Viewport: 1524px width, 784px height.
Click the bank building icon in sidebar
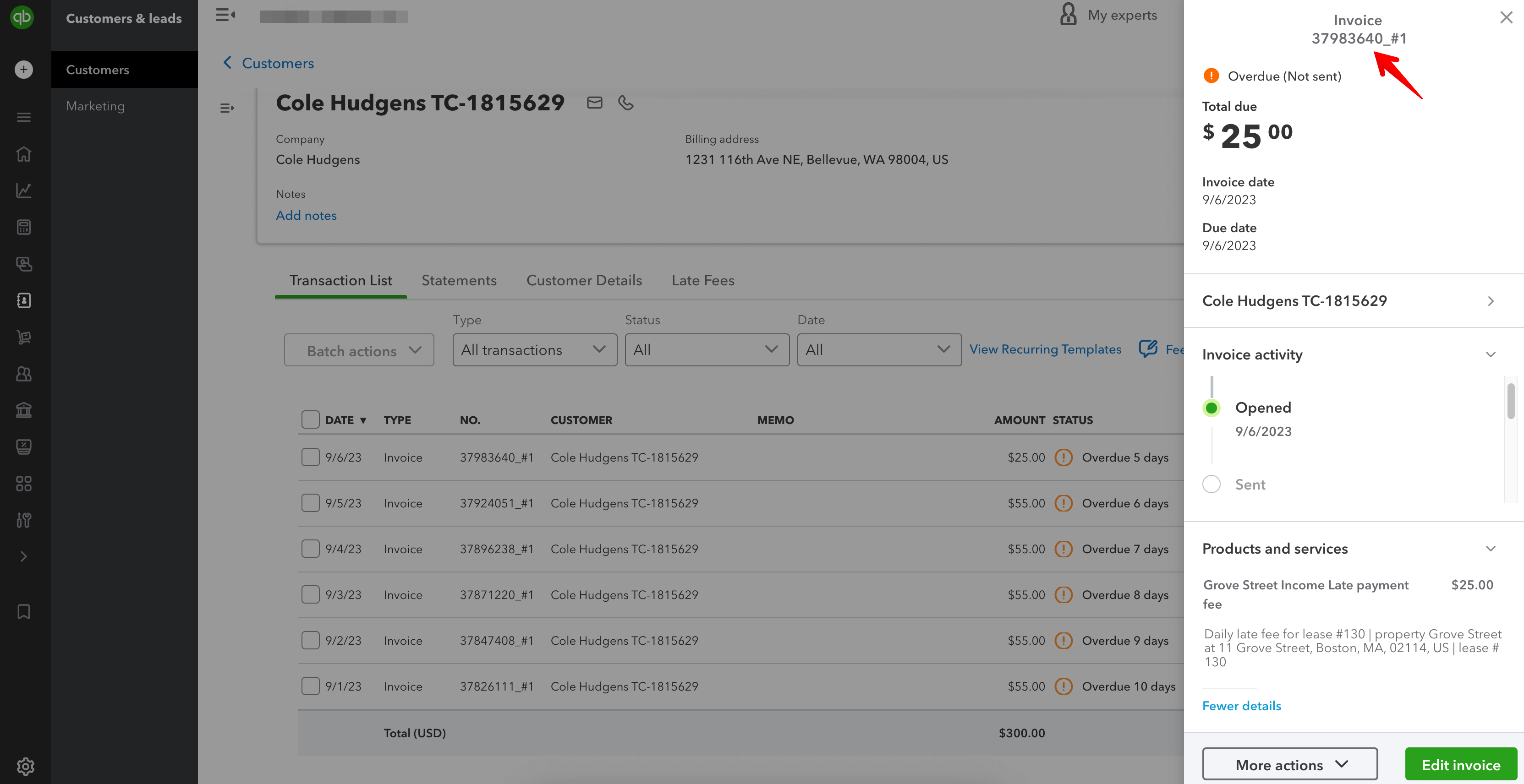coord(24,410)
